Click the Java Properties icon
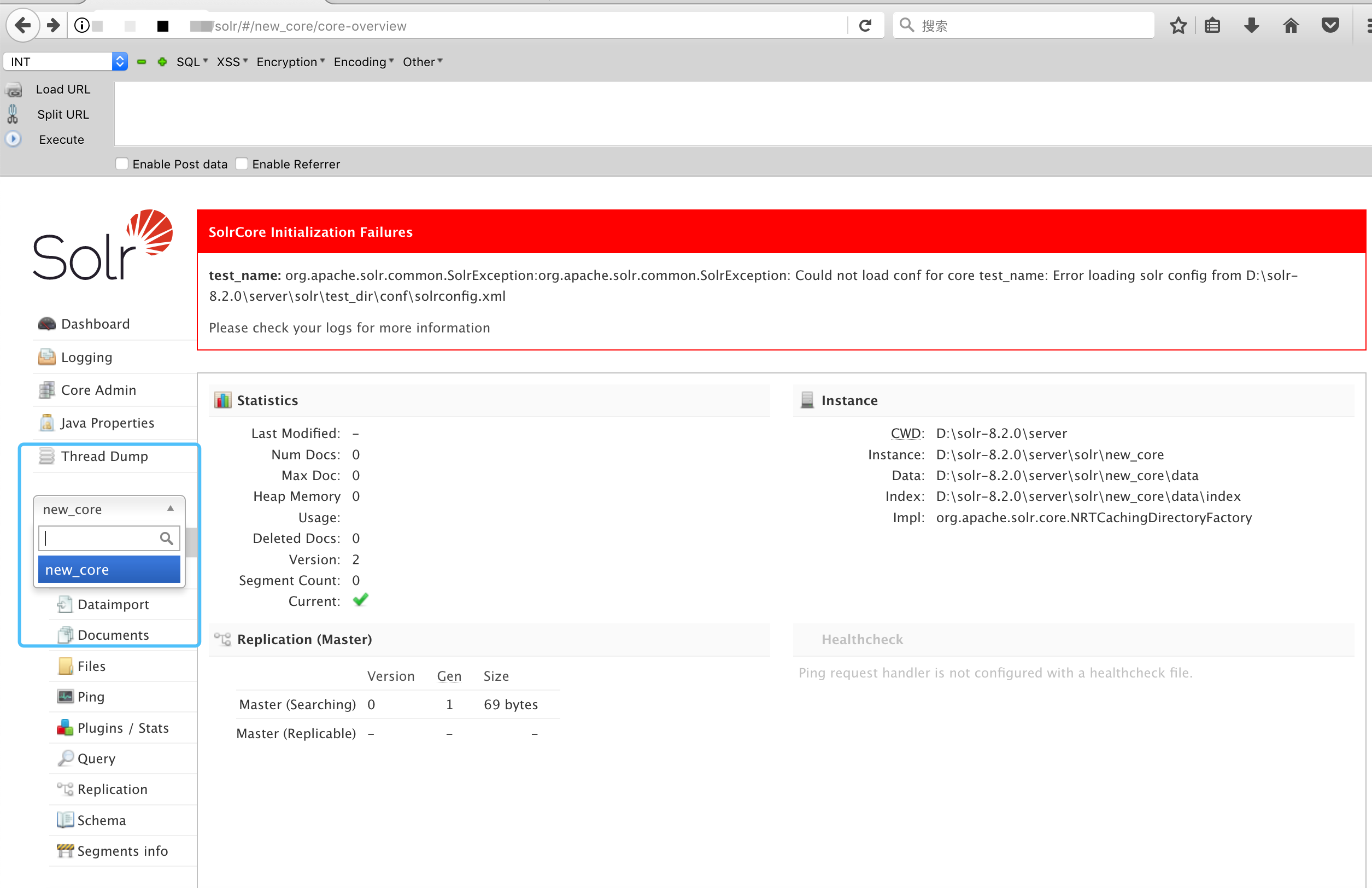 [46, 423]
